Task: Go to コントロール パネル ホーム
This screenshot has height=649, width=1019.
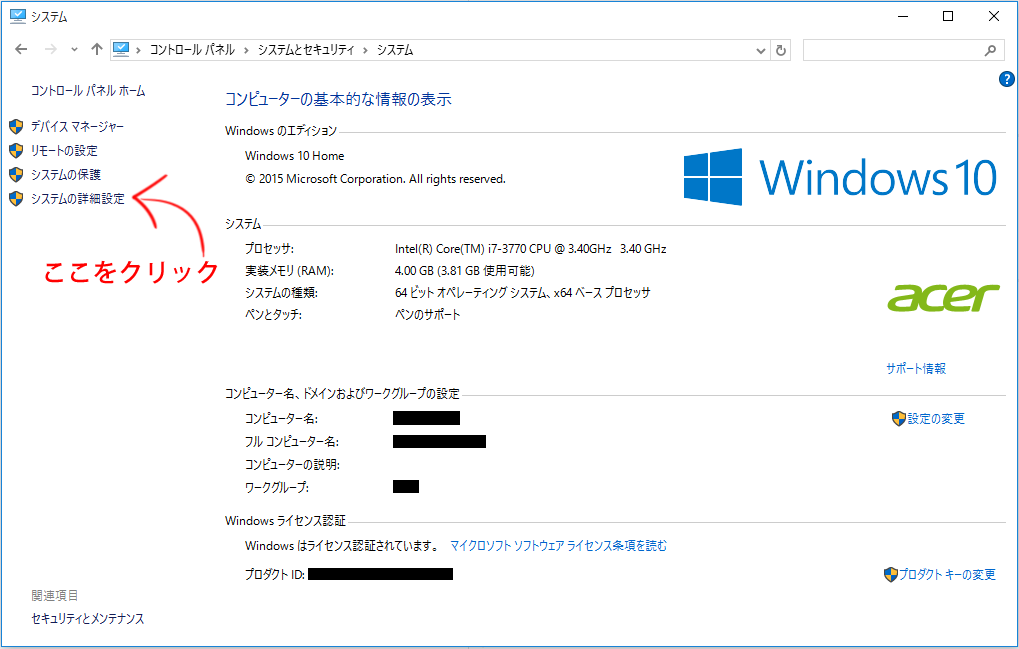Action: tap(88, 91)
